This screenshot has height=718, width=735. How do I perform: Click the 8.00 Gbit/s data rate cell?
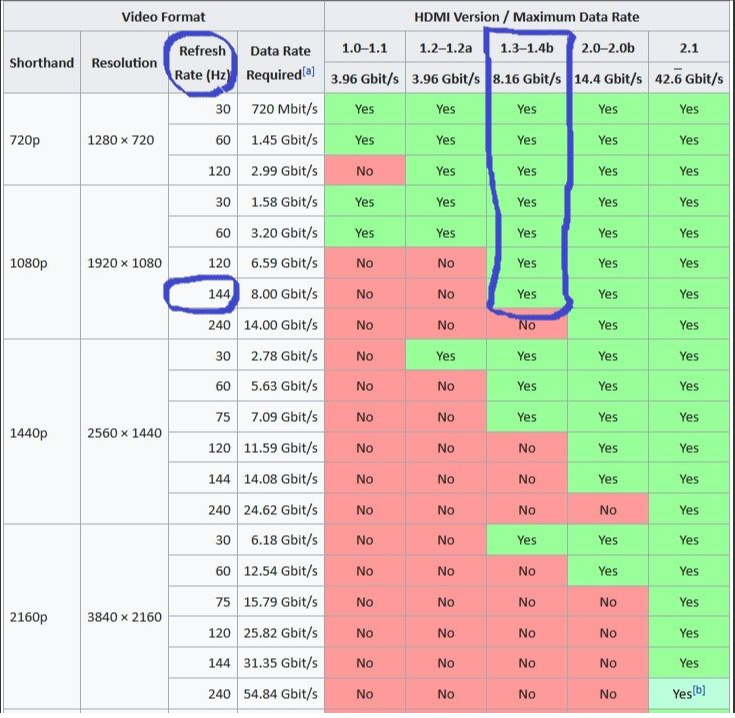coord(281,294)
